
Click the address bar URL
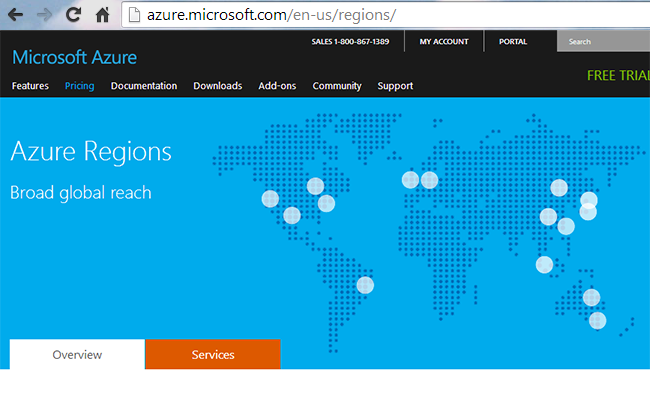(x=272, y=15)
